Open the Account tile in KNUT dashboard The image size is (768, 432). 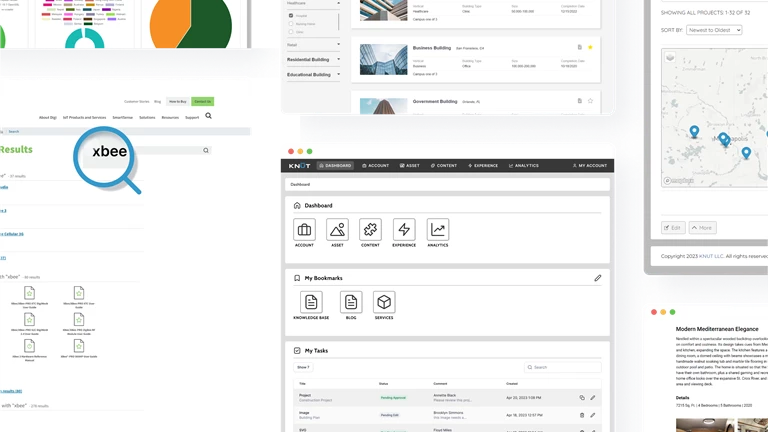coord(304,230)
